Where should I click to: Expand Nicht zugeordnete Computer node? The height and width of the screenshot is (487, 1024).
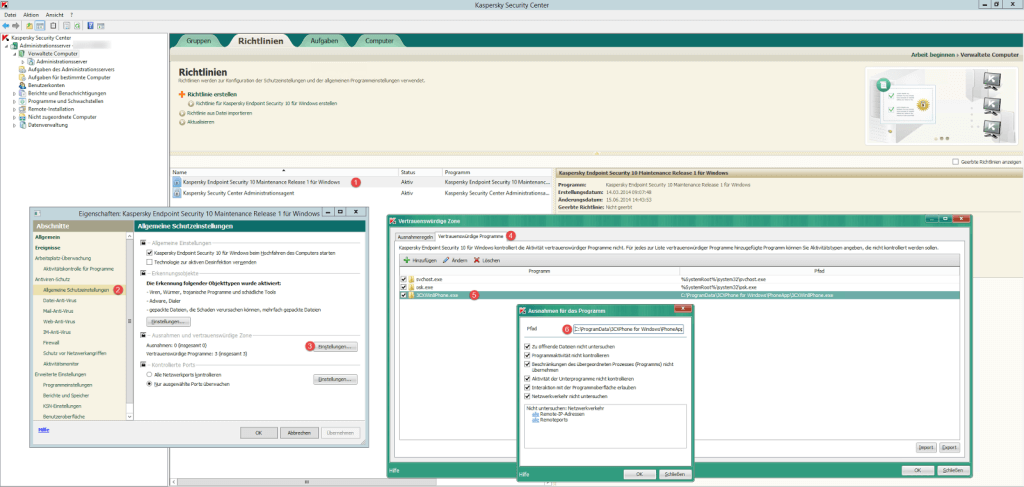(x=14, y=117)
